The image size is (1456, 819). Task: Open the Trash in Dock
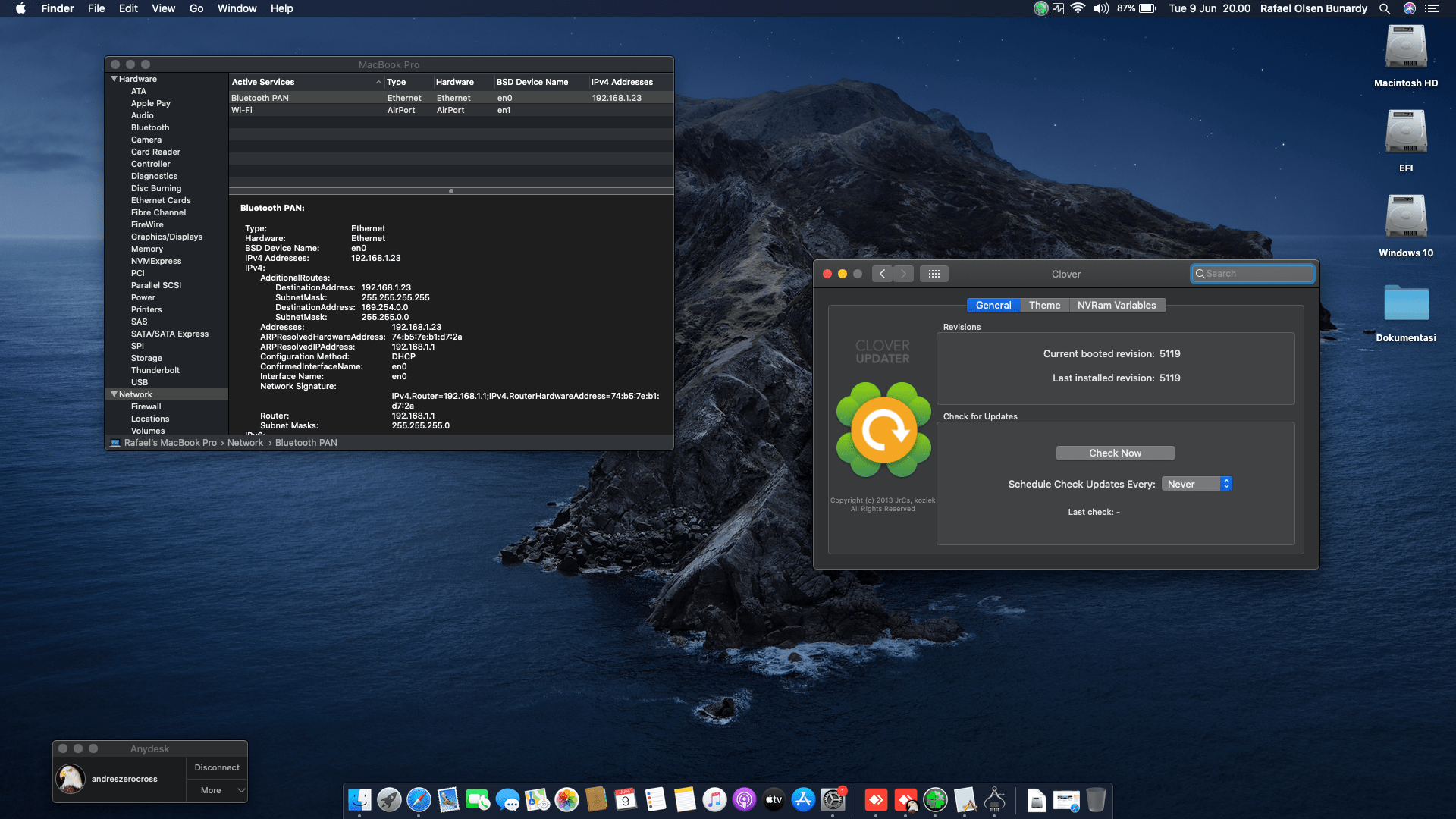pyautogui.click(x=1096, y=799)
